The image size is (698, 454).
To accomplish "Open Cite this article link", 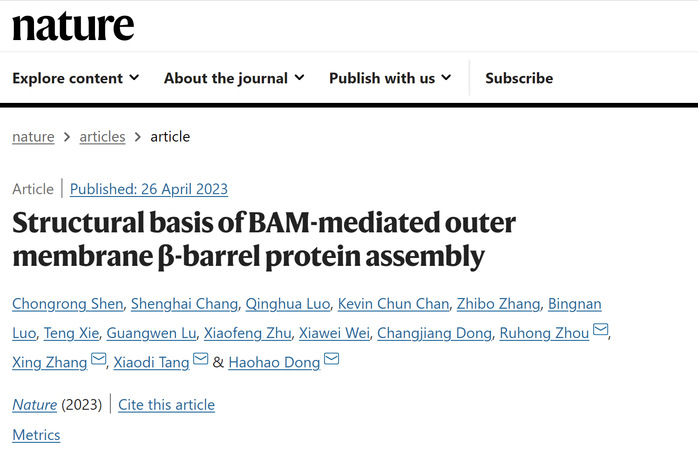I will click(x=166, y=405).
